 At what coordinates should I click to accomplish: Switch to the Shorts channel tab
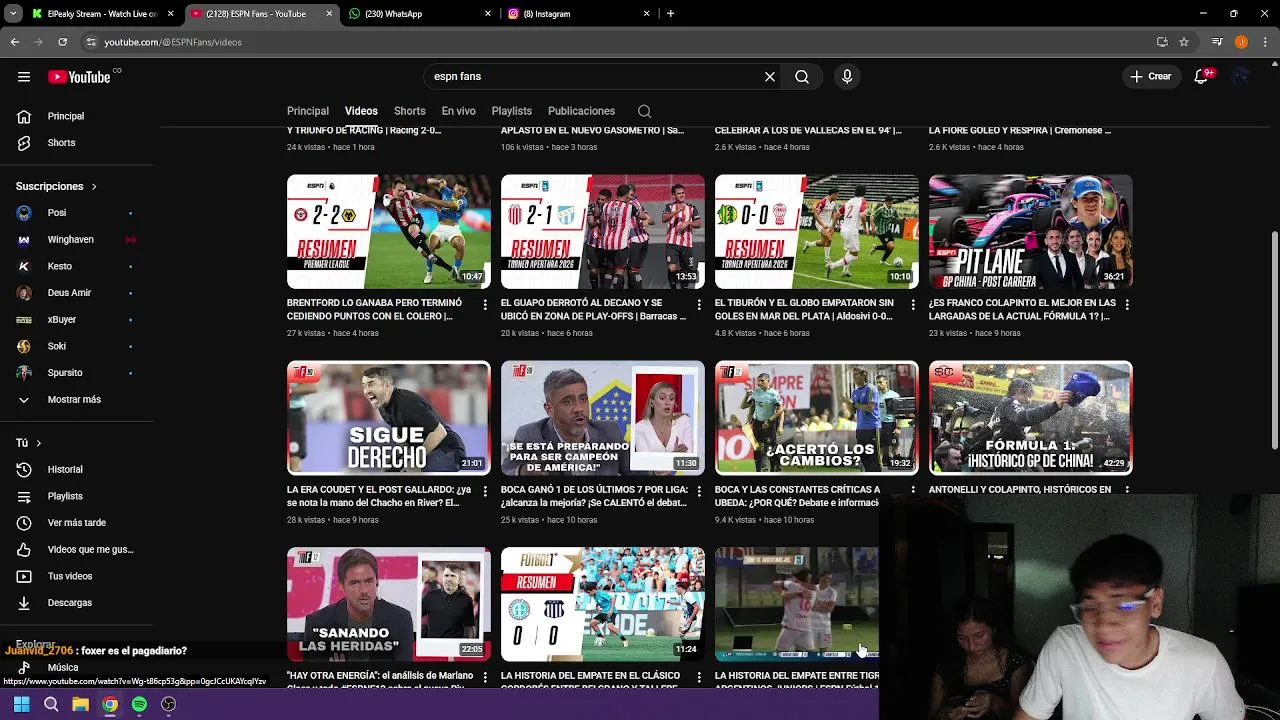[x=409, y=111]
